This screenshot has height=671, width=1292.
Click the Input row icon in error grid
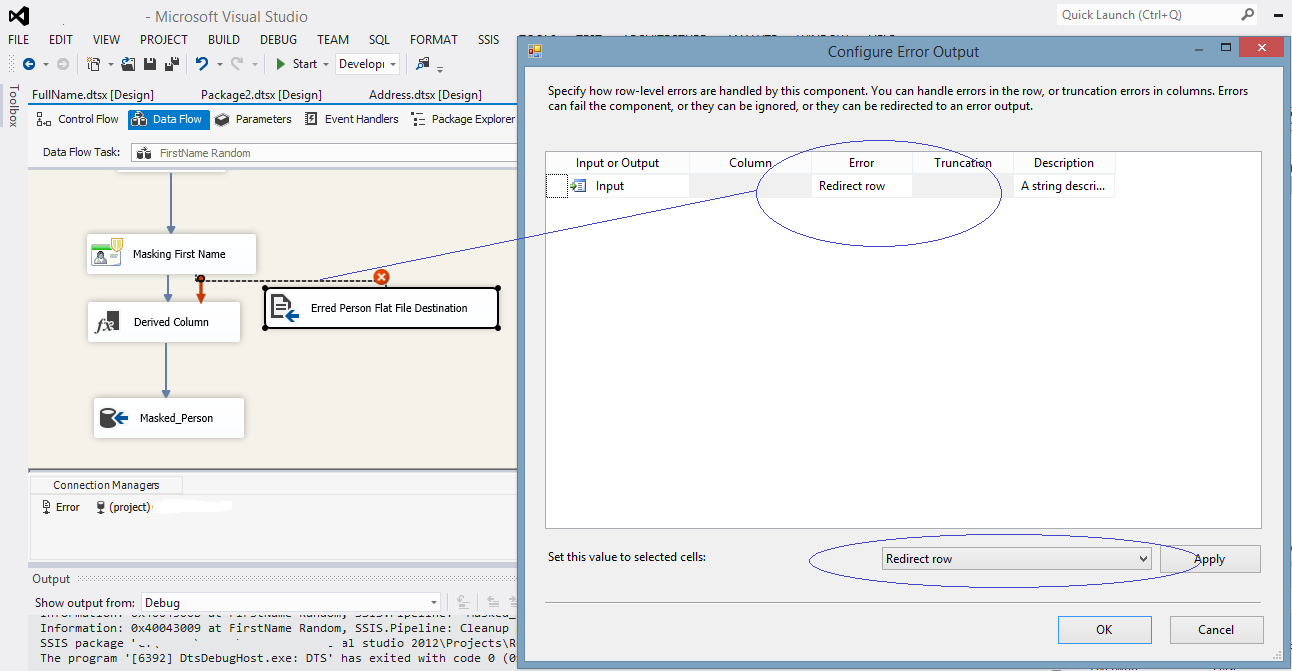pos(578,186)
